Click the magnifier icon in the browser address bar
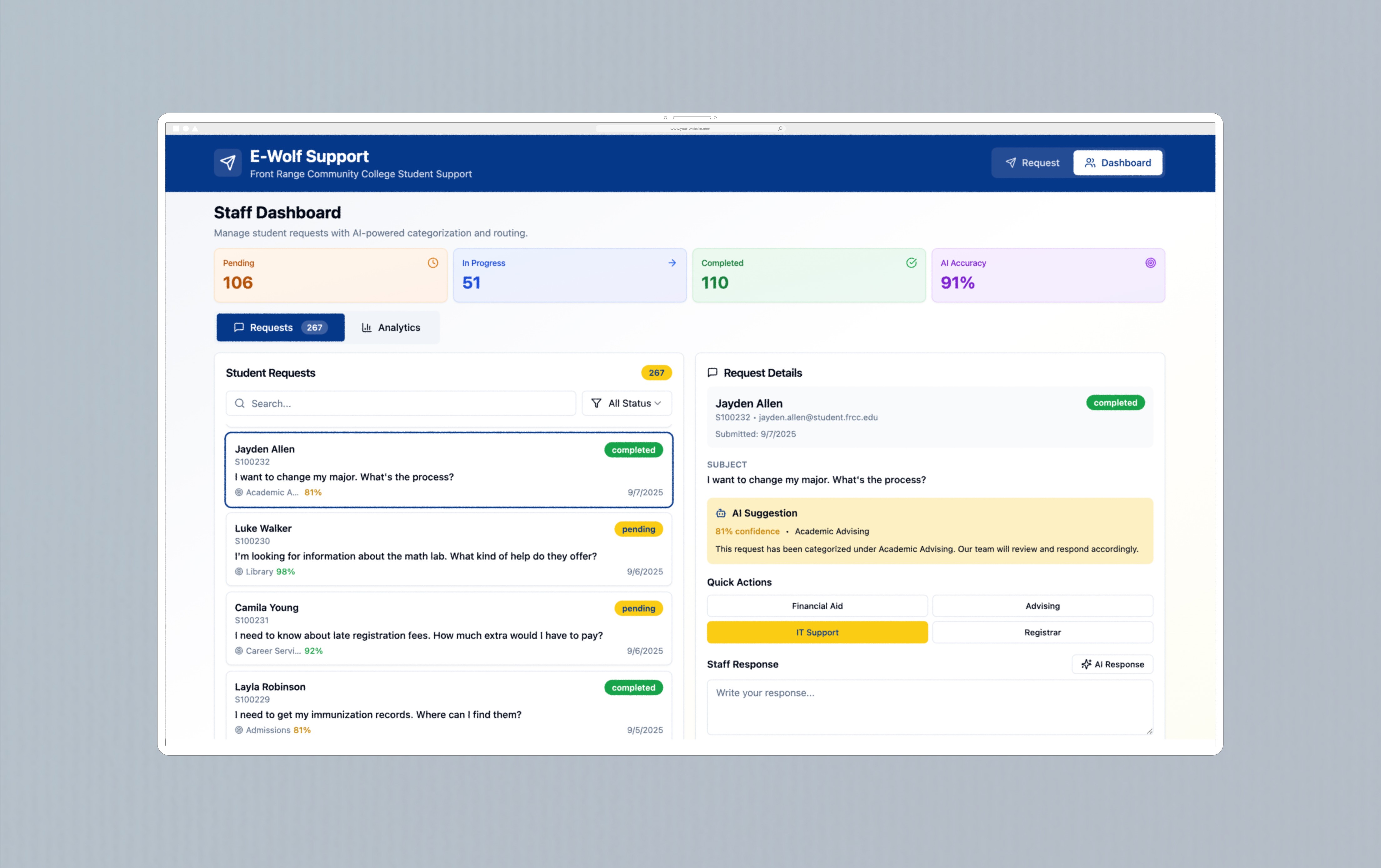The width and height of the screenshot is (1381, 868). pyautogui.click(x=780, y=128)
